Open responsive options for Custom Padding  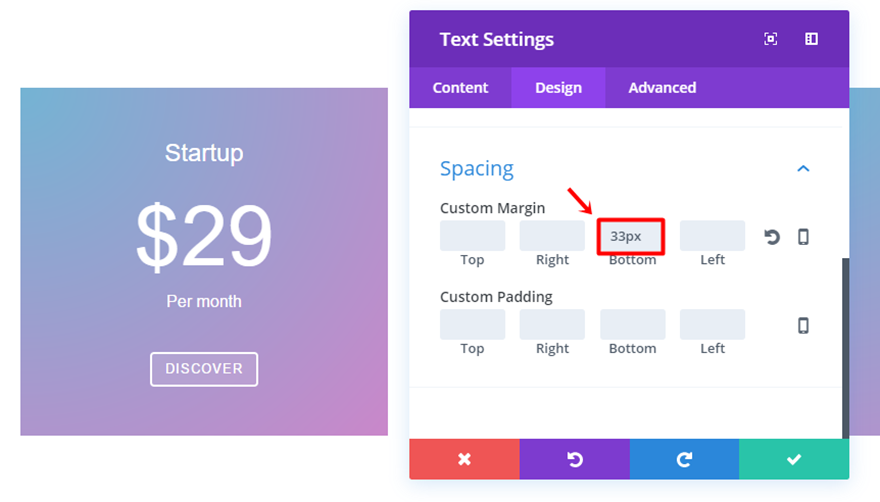[x=803, y=325]
